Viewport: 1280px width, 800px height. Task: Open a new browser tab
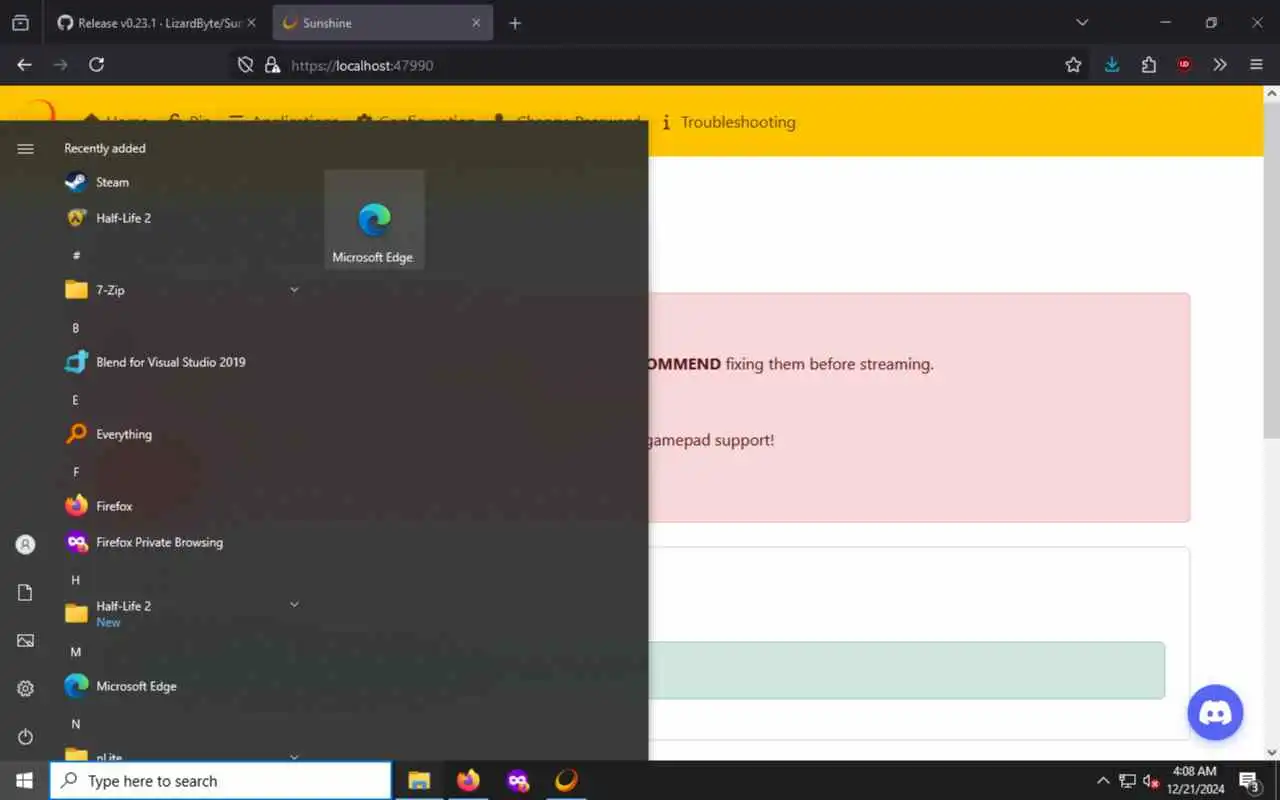pyautogui.click(x=515, y=23)
